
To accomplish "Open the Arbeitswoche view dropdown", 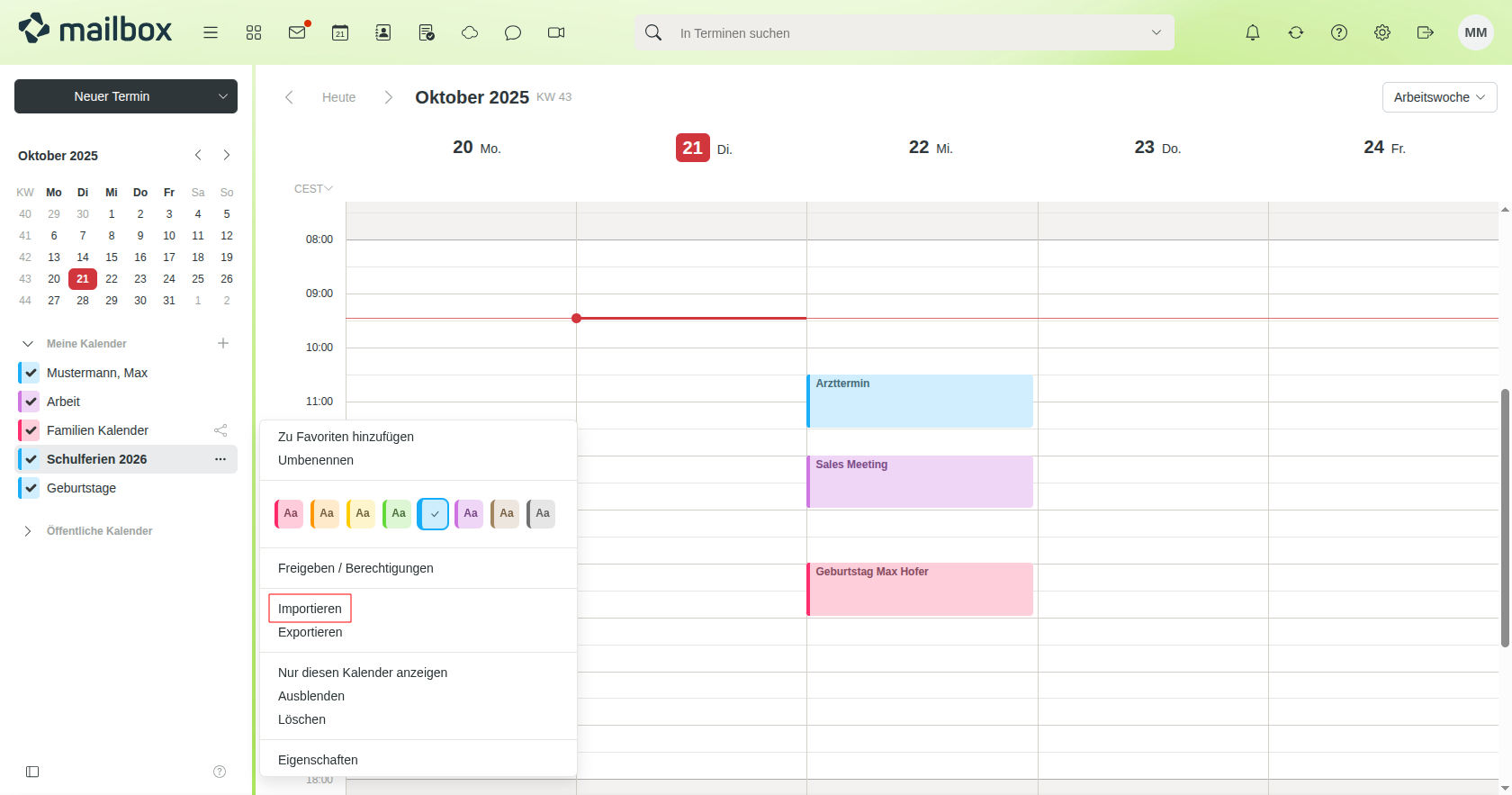I will pyautogui.click(x=1439, y=97).
